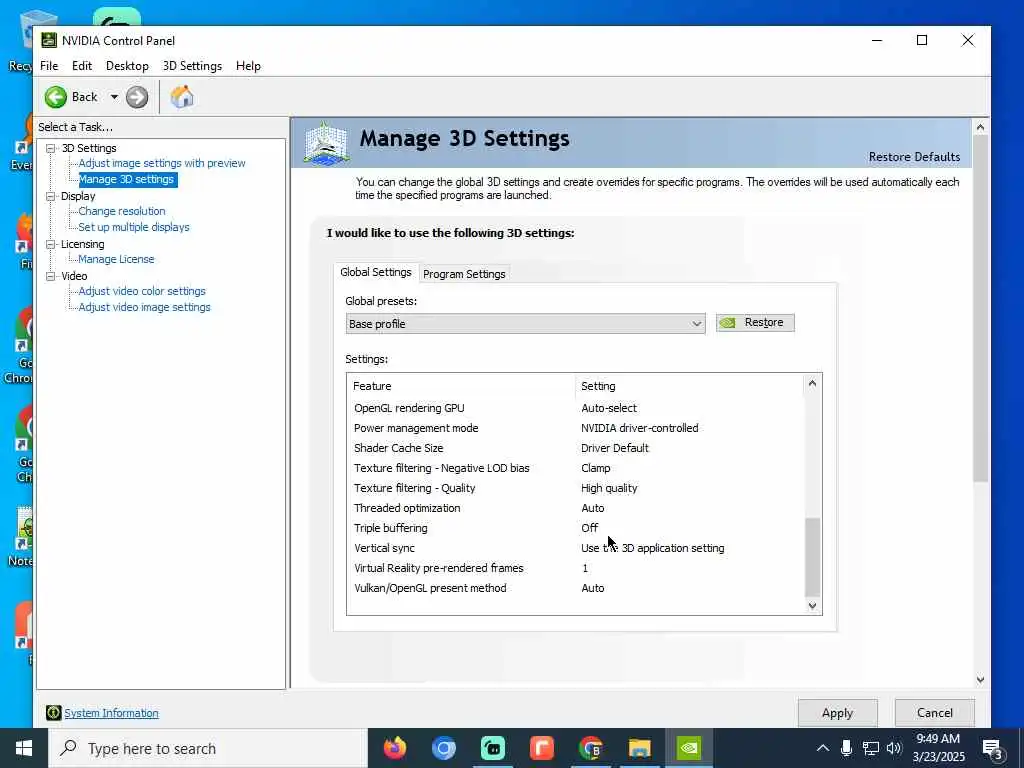The height and width of the screenshot is (768, 1024).
Task: Open Adjust video image settings
Action: [144, 308]
